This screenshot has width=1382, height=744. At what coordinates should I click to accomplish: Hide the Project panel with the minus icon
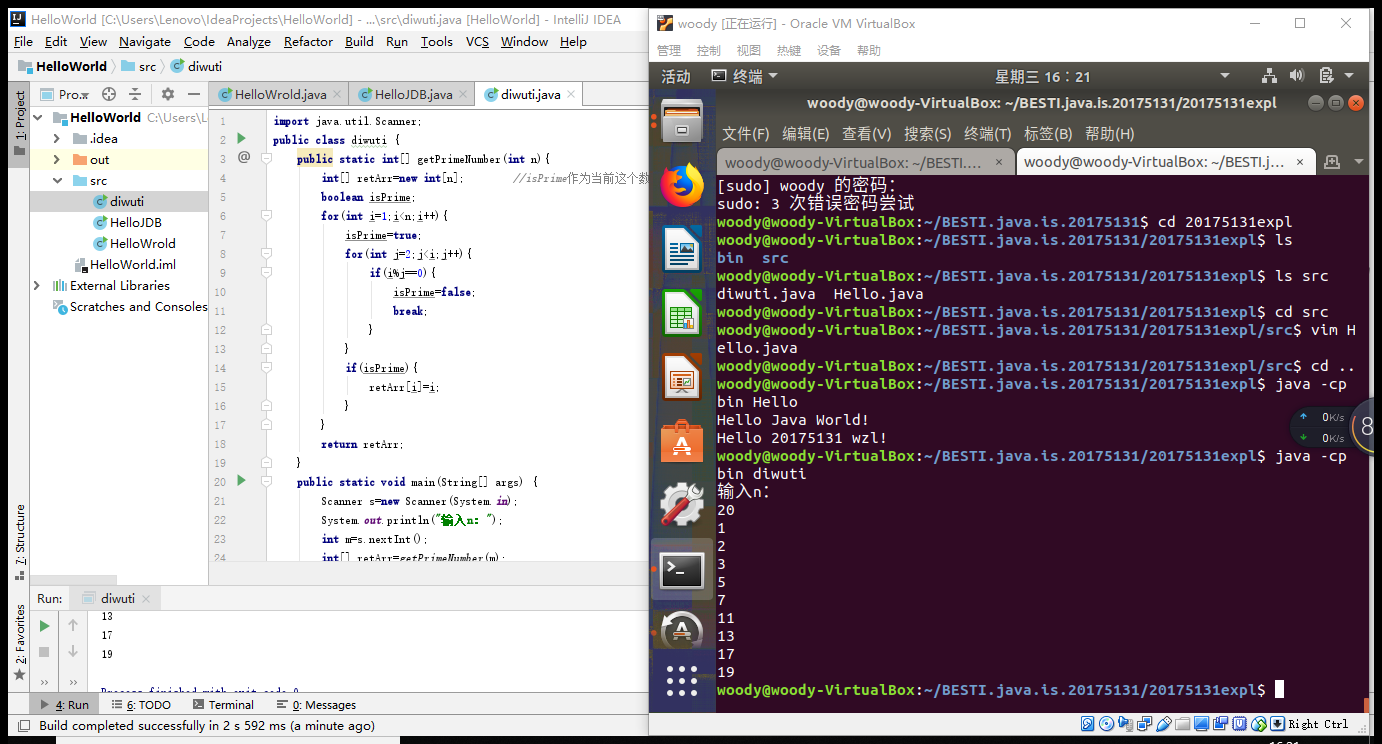click(x=194, y=94)
